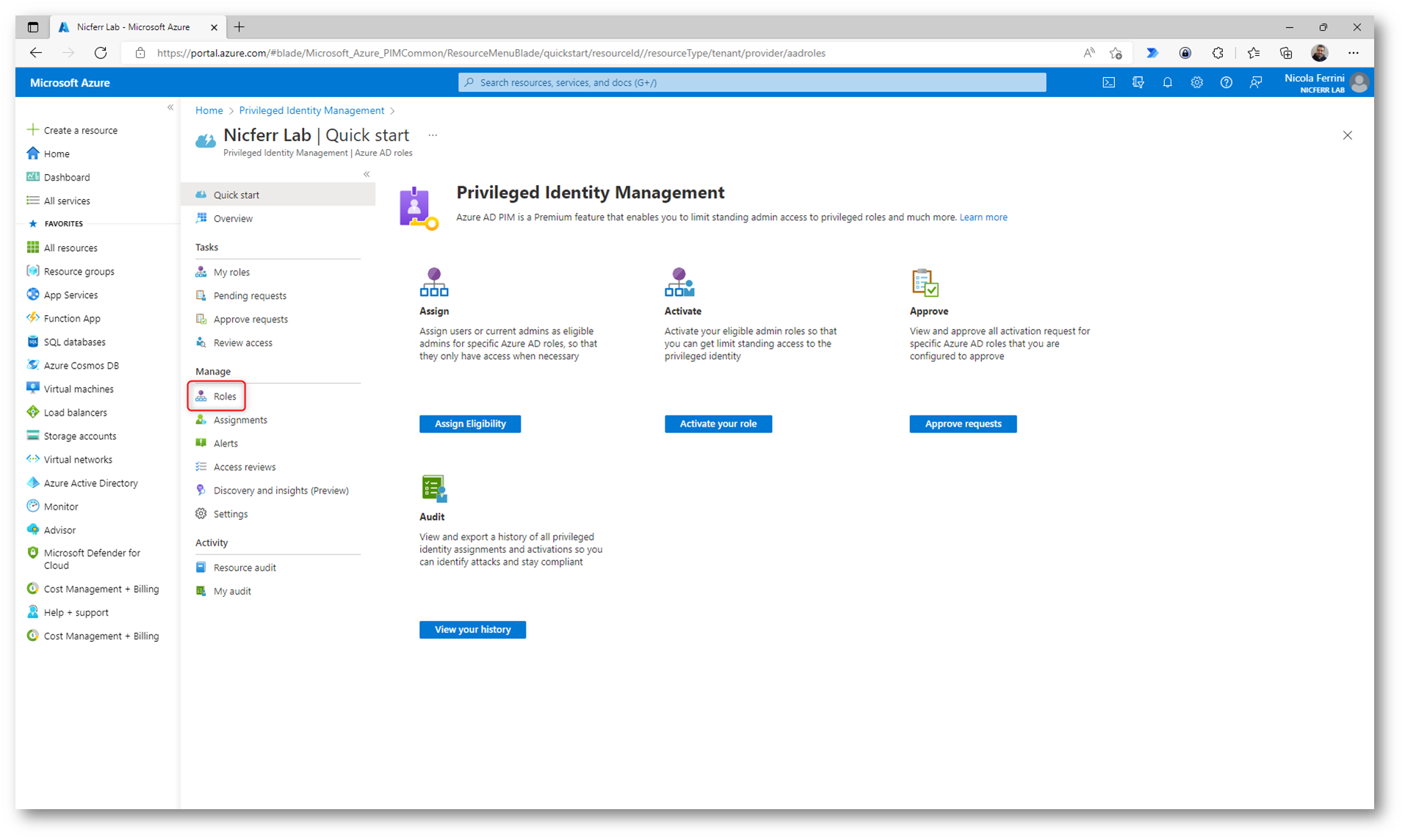Click the Create a resource plus icon
Viewport: 1405px width, 840px height.
32,130
